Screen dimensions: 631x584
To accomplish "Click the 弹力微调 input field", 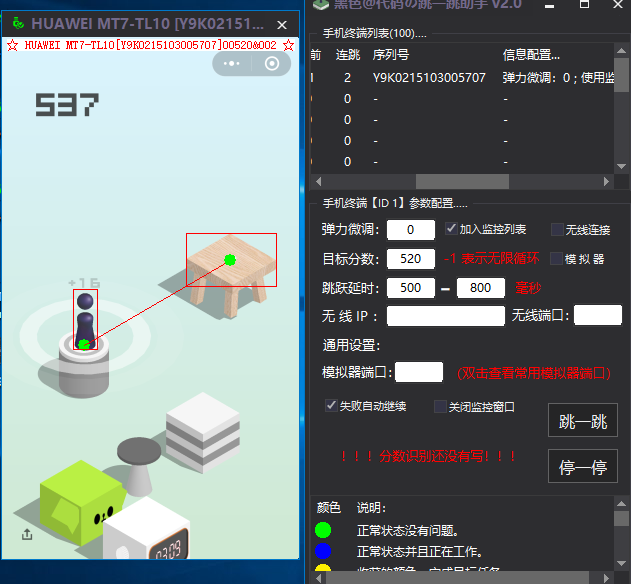I will [411, 230].
